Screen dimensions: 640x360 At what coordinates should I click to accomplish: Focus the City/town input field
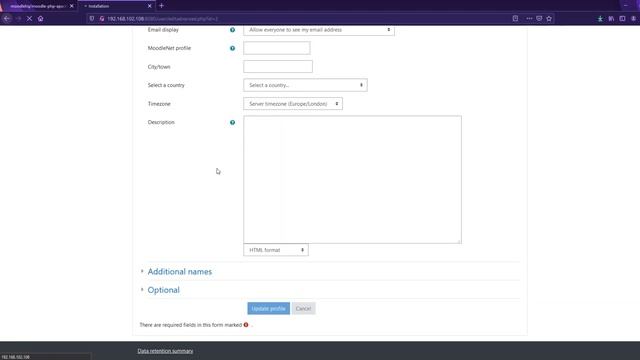coord(278,67)
